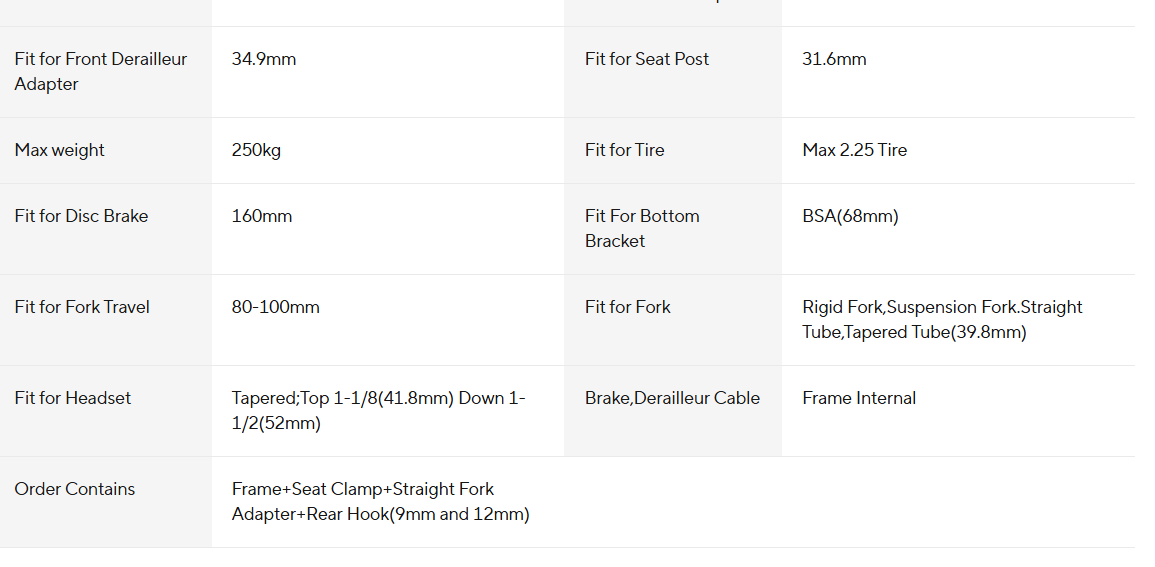Select the 250kg value
The height and width of the screenshot is (567, 1155).
tap(256, 150)
